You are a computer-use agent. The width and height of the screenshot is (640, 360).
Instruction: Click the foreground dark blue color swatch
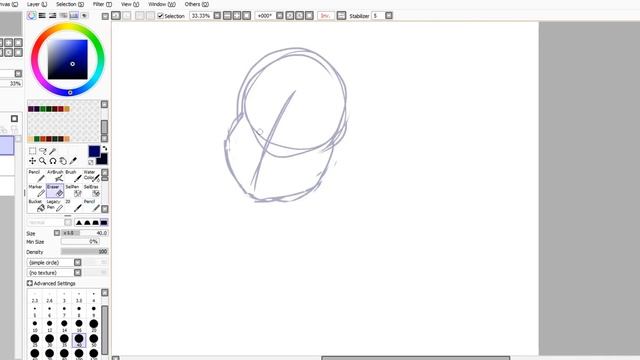click(94, 151)
